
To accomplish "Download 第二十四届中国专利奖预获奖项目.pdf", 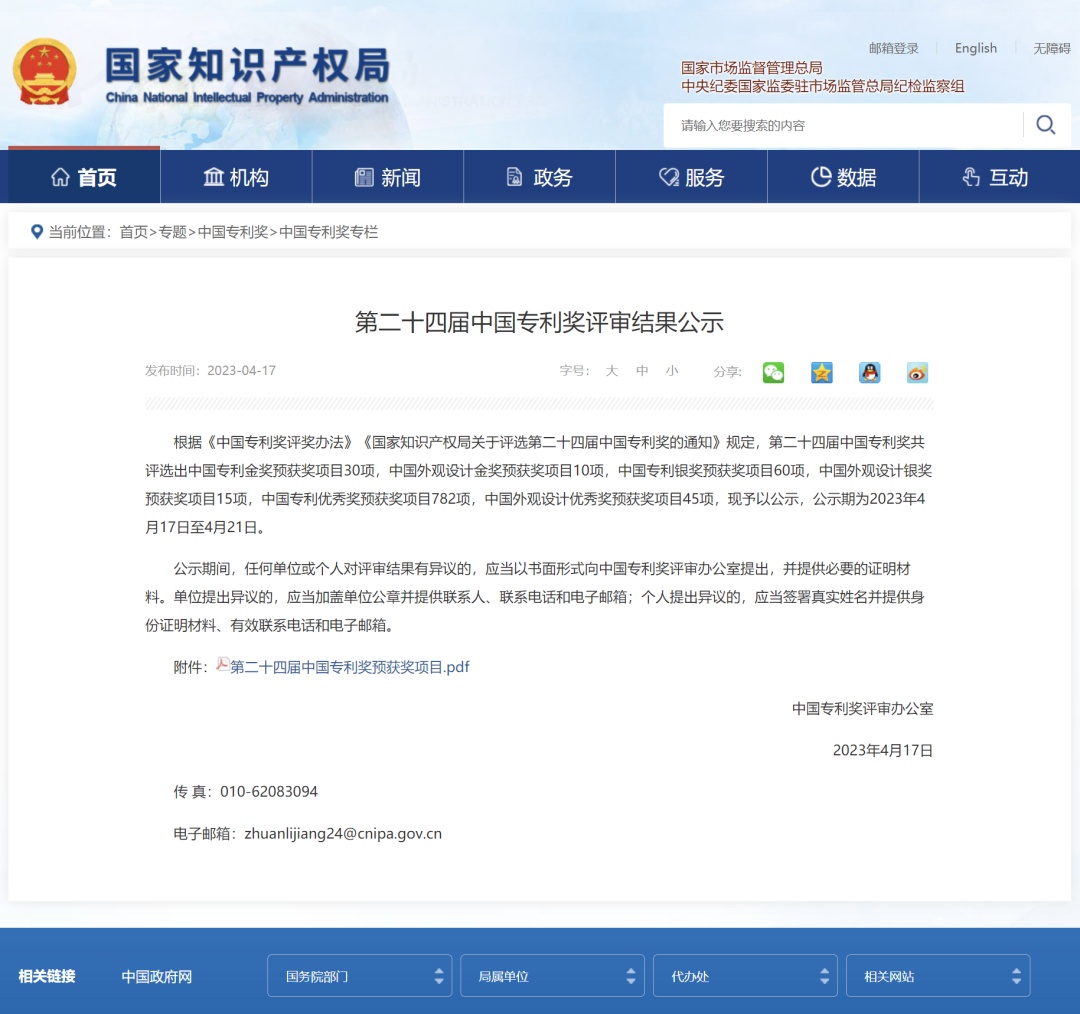I will pyautogui.click(x=349, y=667).
